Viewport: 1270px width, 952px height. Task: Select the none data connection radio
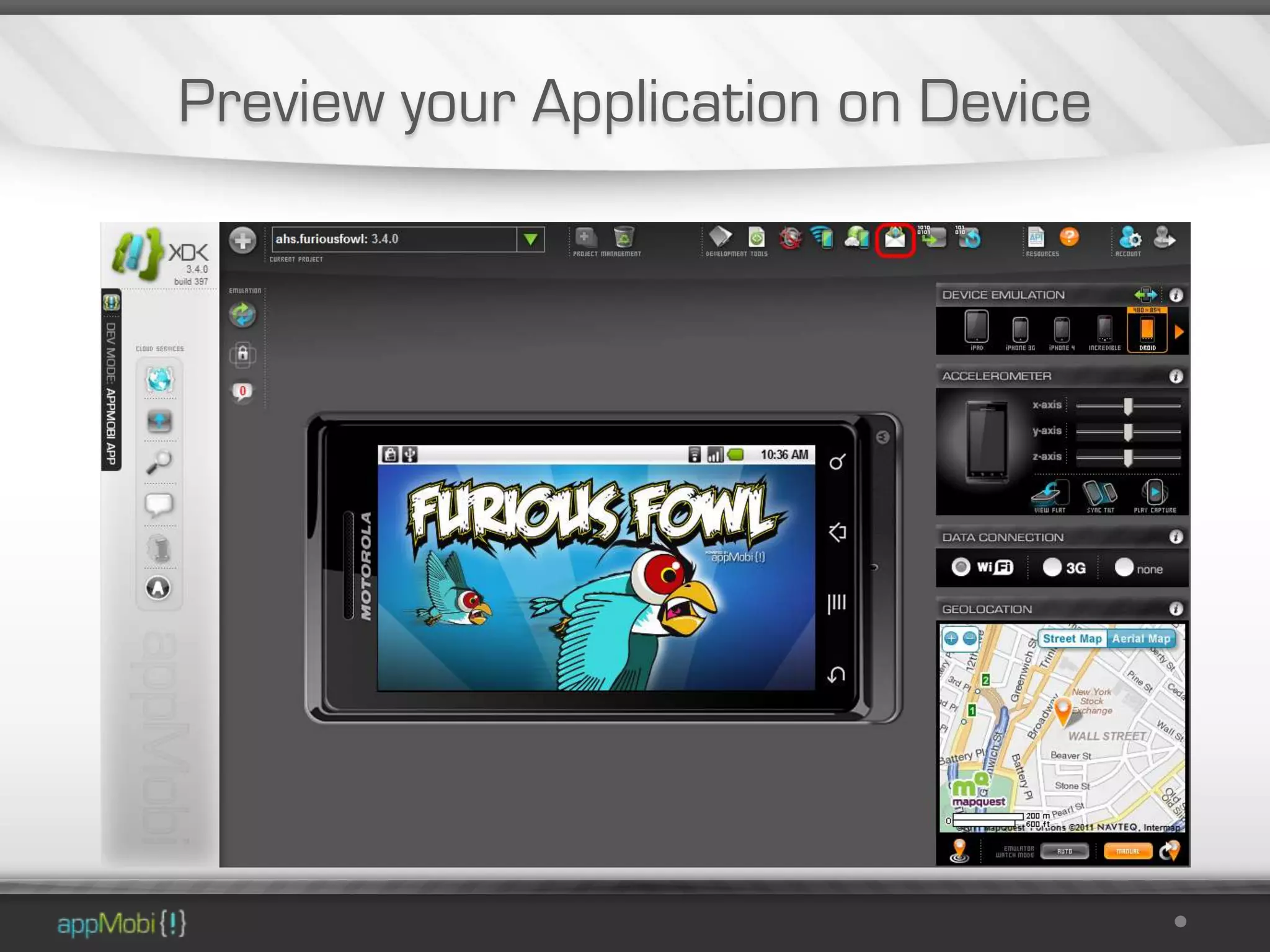coord(1124,567)
